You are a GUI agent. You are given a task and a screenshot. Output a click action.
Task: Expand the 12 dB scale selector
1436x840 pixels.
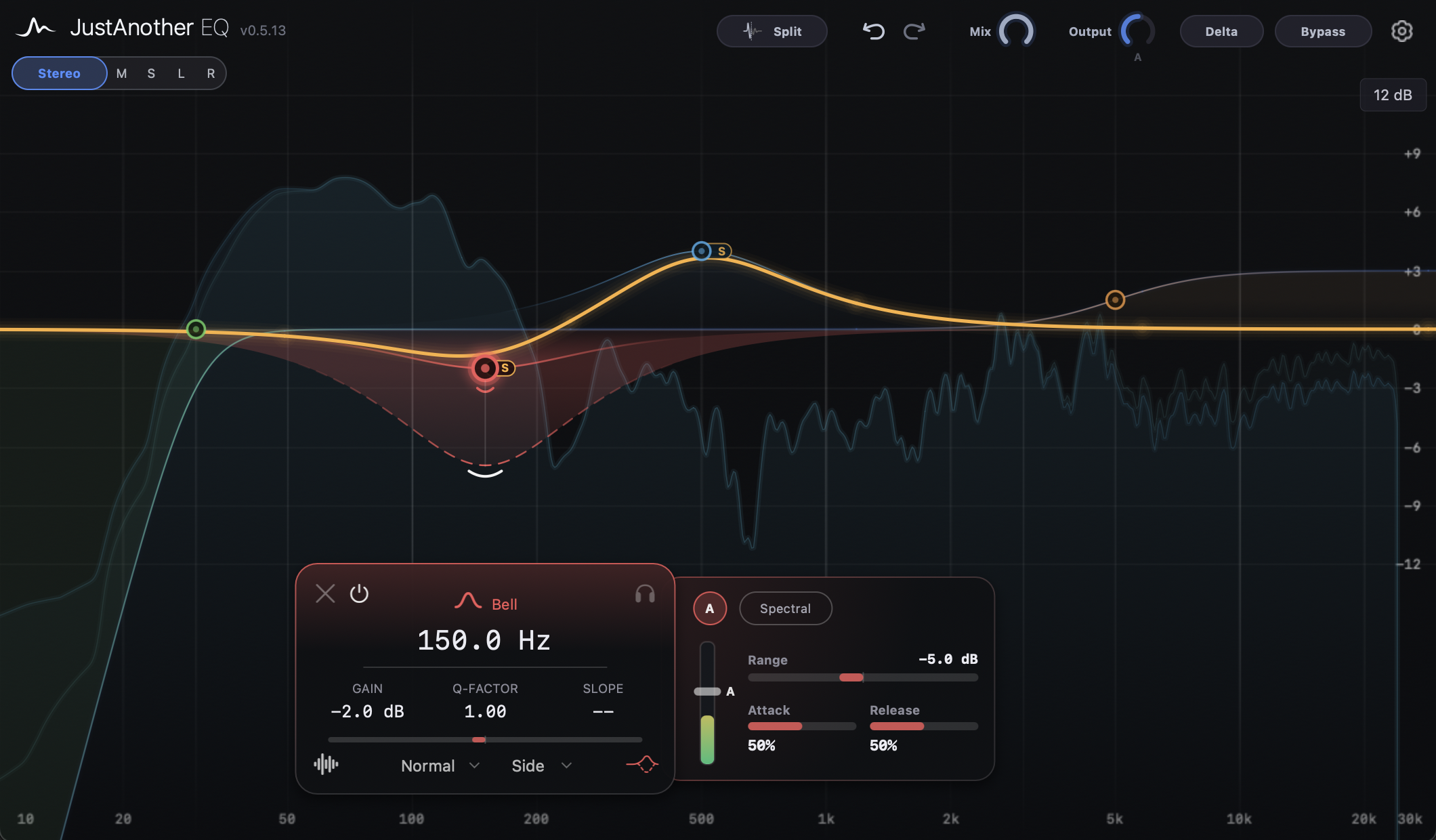[x=1393, y=95]
